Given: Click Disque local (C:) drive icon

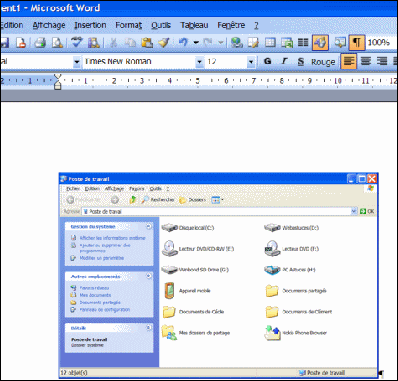Looking at the screenshot, I should point(170,228).
